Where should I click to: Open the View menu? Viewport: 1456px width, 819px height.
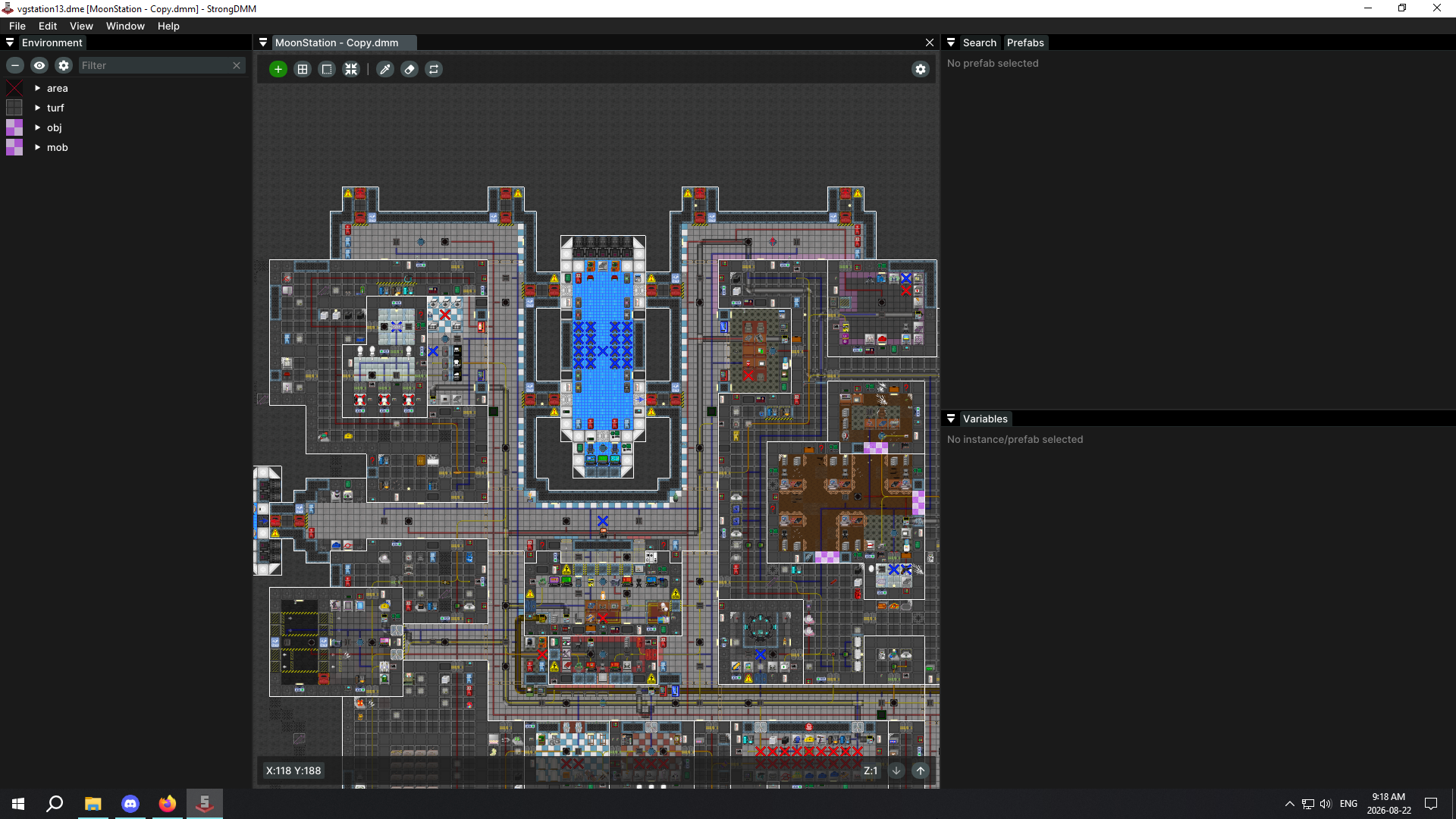(x=81, y=26)
